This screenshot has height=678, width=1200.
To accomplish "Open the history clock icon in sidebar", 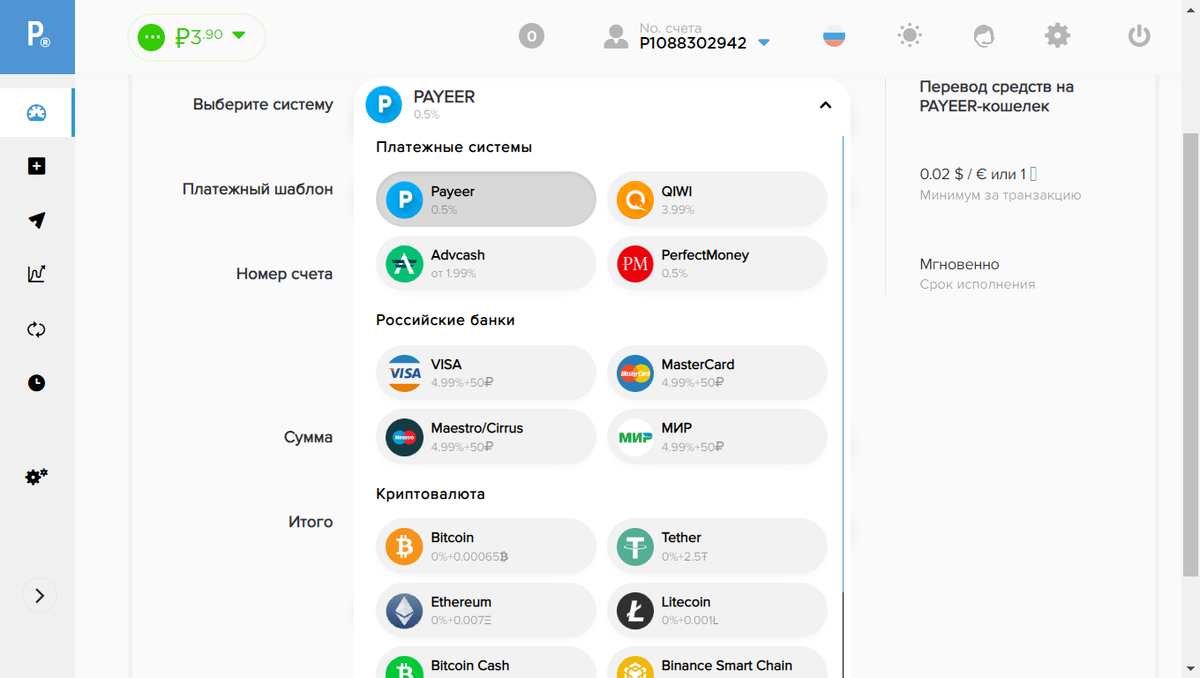I will click(37, 383).
